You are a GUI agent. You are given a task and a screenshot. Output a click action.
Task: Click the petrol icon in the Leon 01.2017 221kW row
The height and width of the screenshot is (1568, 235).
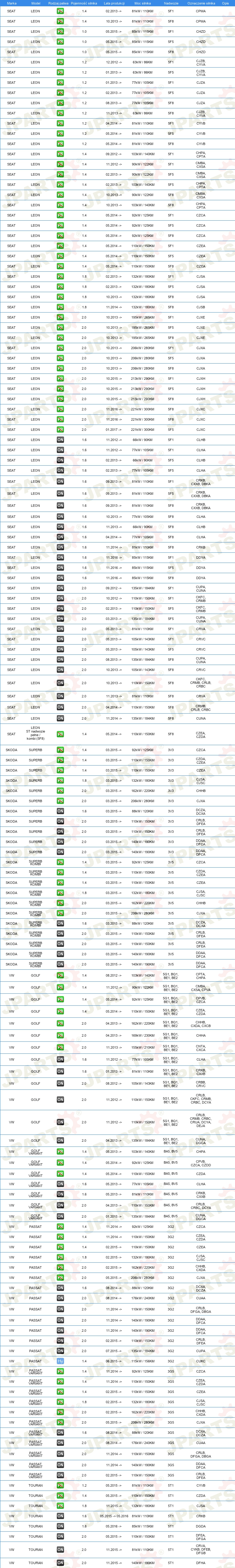pyautogui.click(x=60, y=430)
